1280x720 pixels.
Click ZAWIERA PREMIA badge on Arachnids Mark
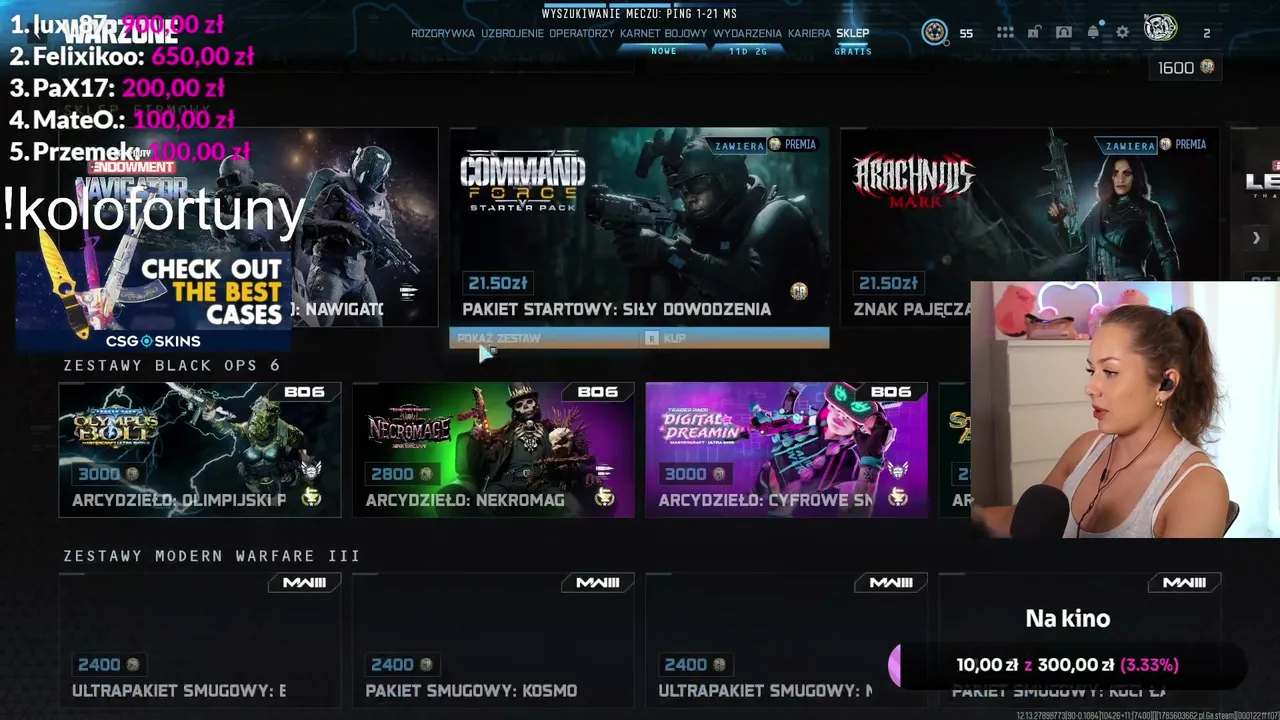[1155, 145]
